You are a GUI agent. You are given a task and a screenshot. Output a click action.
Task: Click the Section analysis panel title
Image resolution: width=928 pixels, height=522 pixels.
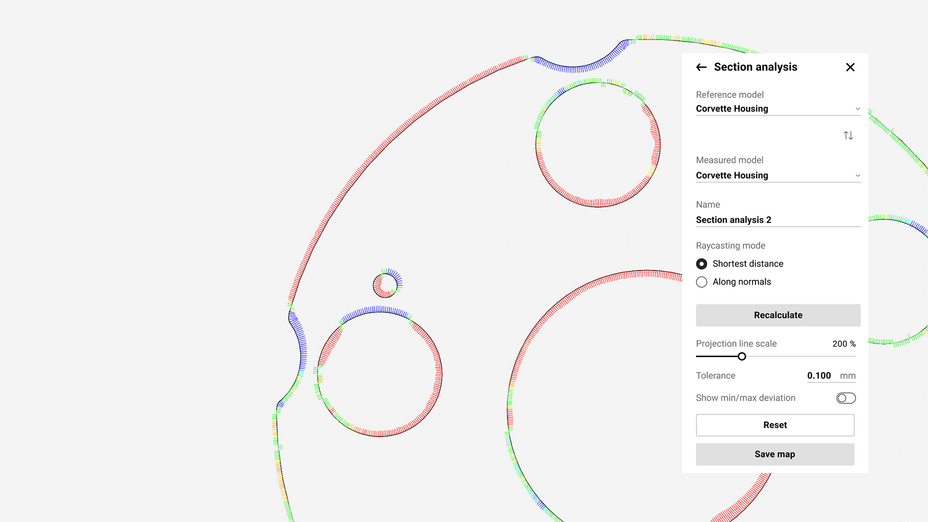coord(755,67)
